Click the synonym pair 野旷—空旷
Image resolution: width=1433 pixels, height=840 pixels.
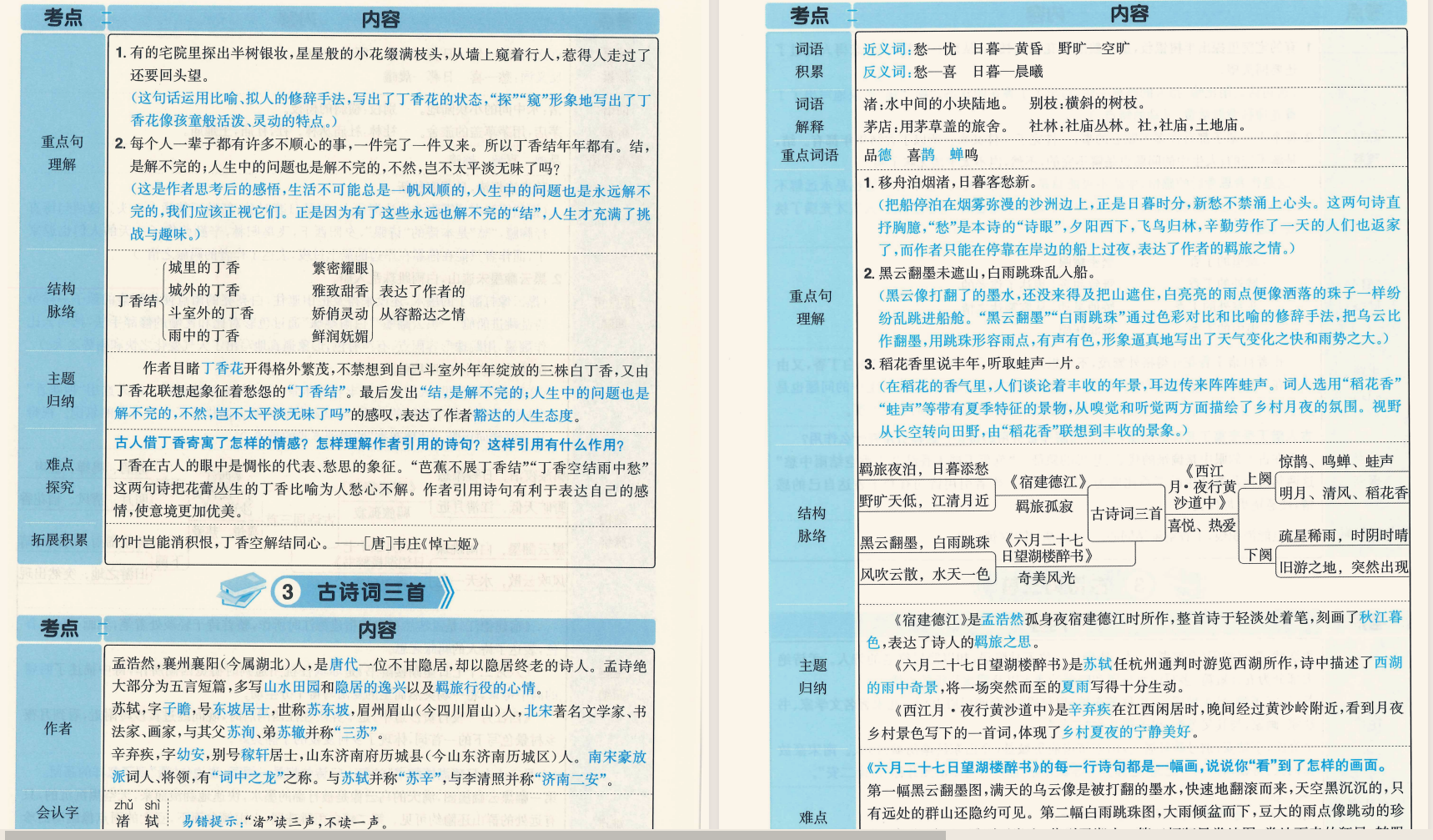pos(1094,49)
